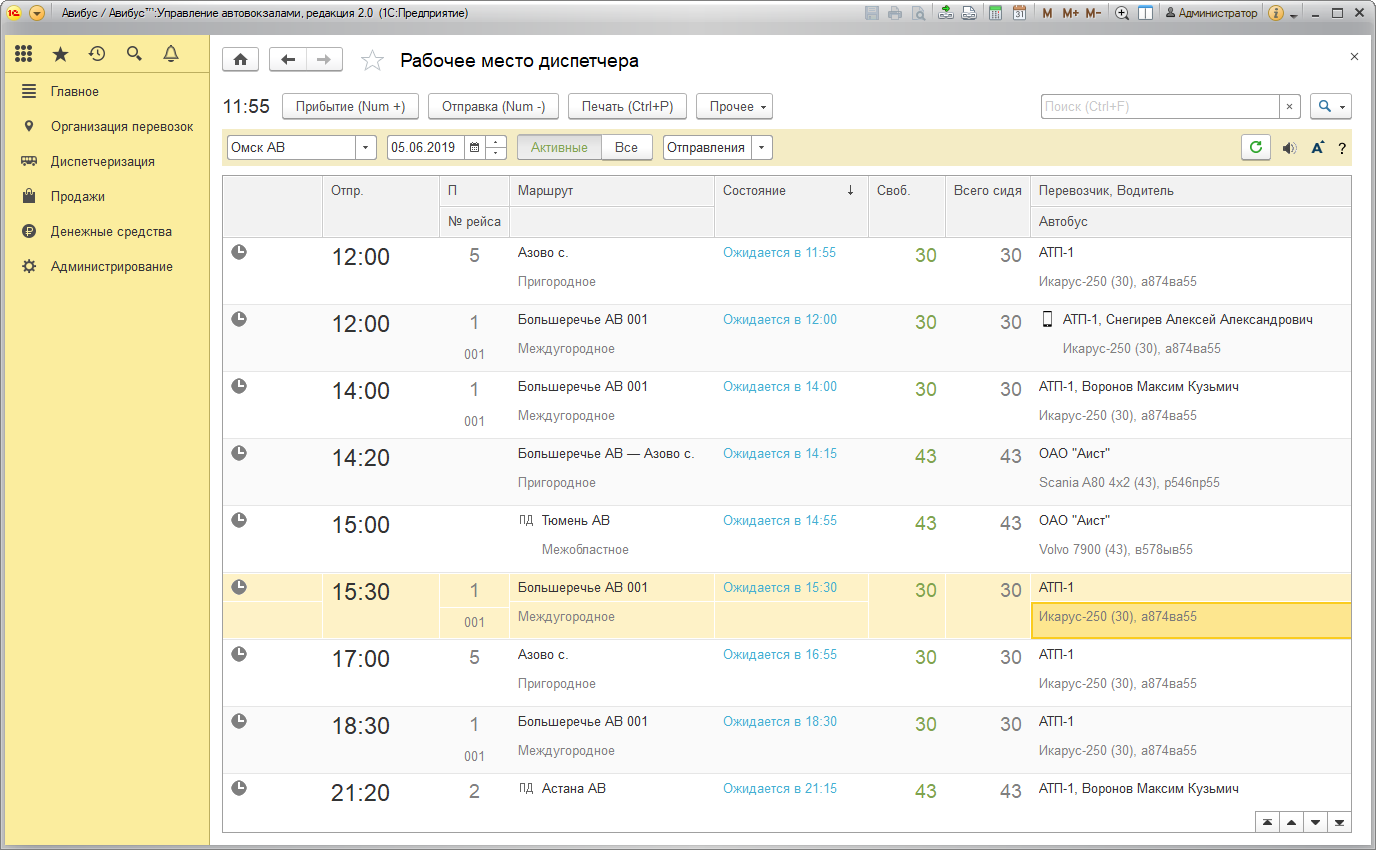Click the Home button
1376x850 pixels.
pyautogui.click(x=240, y=60)
